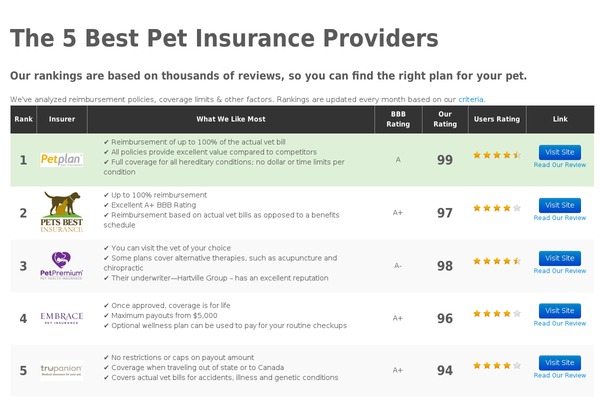Click the Trupanion logo
Viewport: 600px width, 400px height.
(62, 370)
